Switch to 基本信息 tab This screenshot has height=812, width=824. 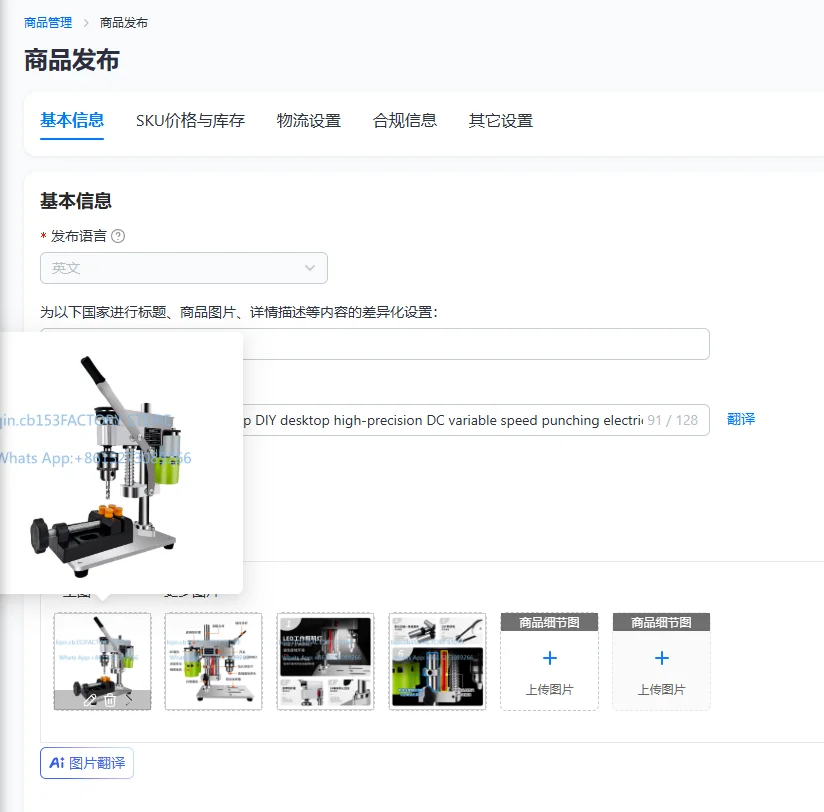[x=72, y=120]
